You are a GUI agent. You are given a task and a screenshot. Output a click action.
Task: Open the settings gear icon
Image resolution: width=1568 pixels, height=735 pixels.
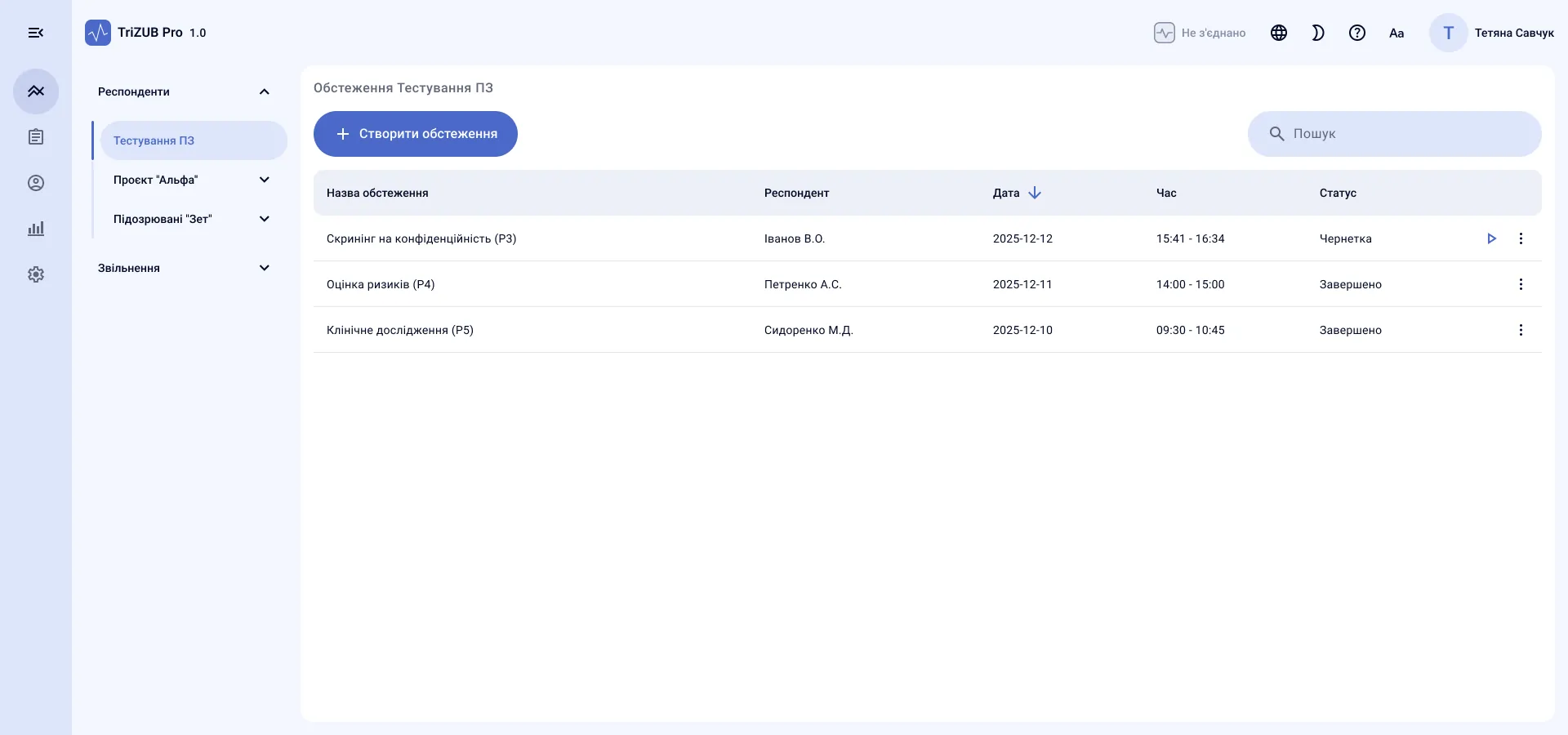click(36, 274)
